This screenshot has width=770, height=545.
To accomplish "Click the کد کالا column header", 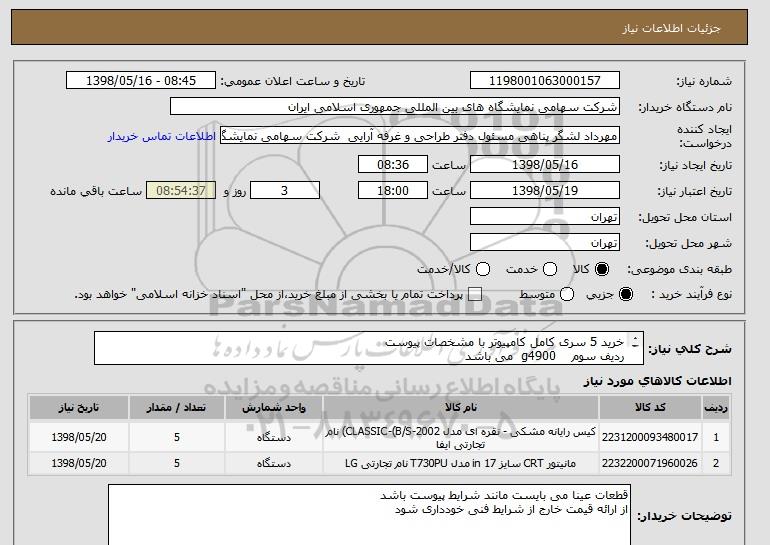I will (650, 408).
